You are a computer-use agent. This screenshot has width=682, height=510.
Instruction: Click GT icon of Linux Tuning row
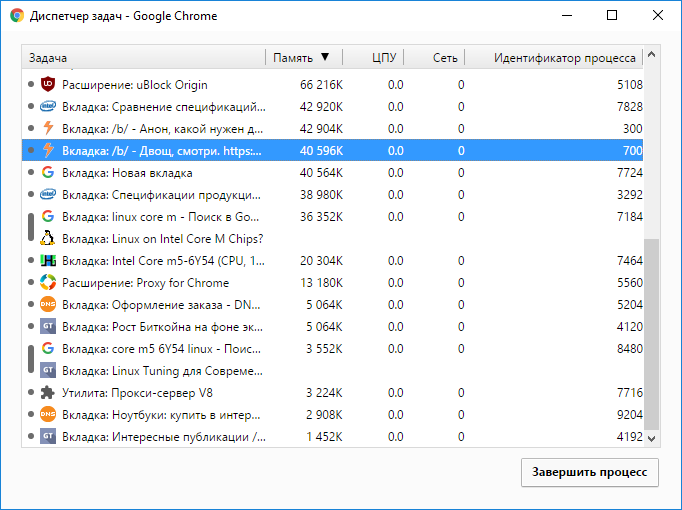click(x=48, y=370)
